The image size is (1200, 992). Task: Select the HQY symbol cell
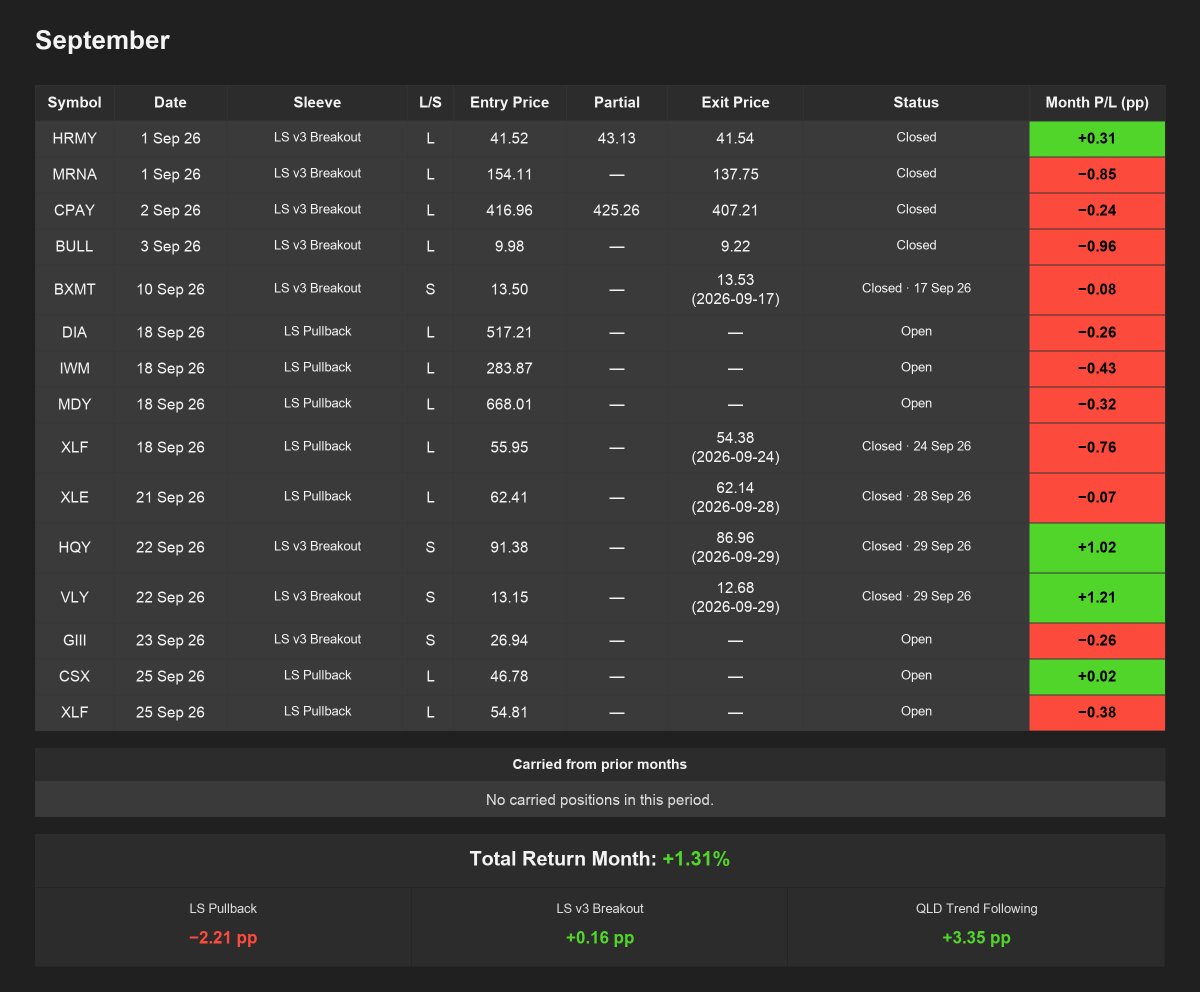click(75, 547)
